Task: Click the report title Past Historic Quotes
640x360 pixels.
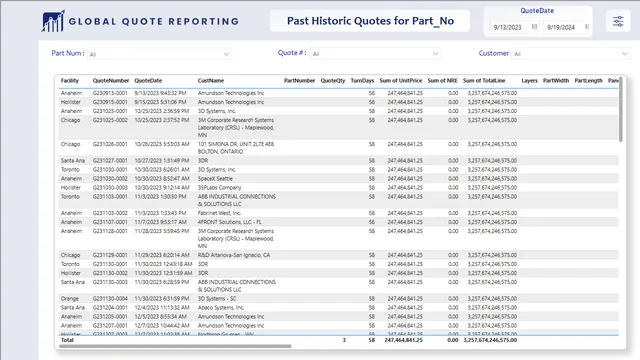Action: [370, 21]
